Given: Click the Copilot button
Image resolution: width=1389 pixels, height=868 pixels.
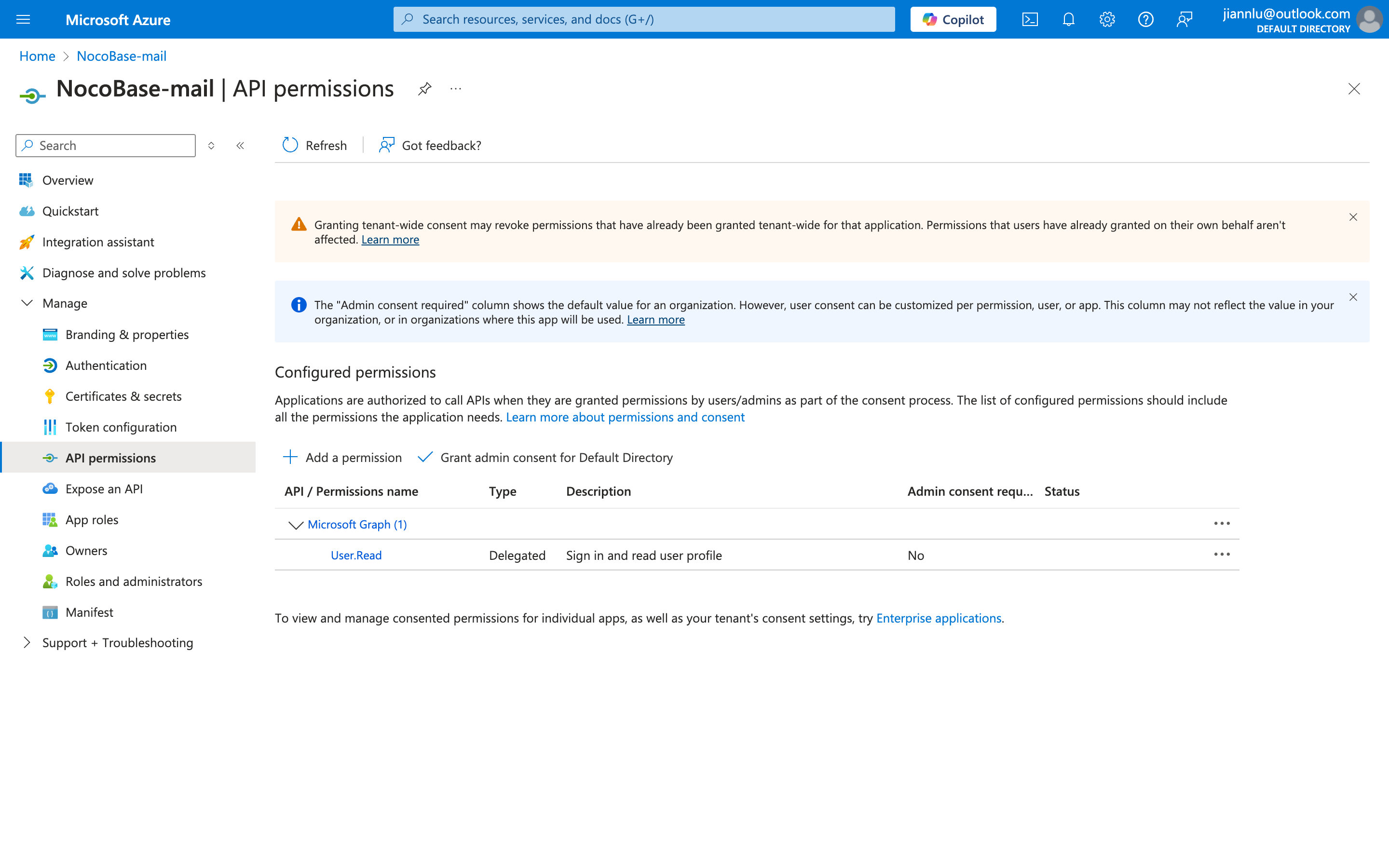Looking at the screenshot, I should 953,19.
